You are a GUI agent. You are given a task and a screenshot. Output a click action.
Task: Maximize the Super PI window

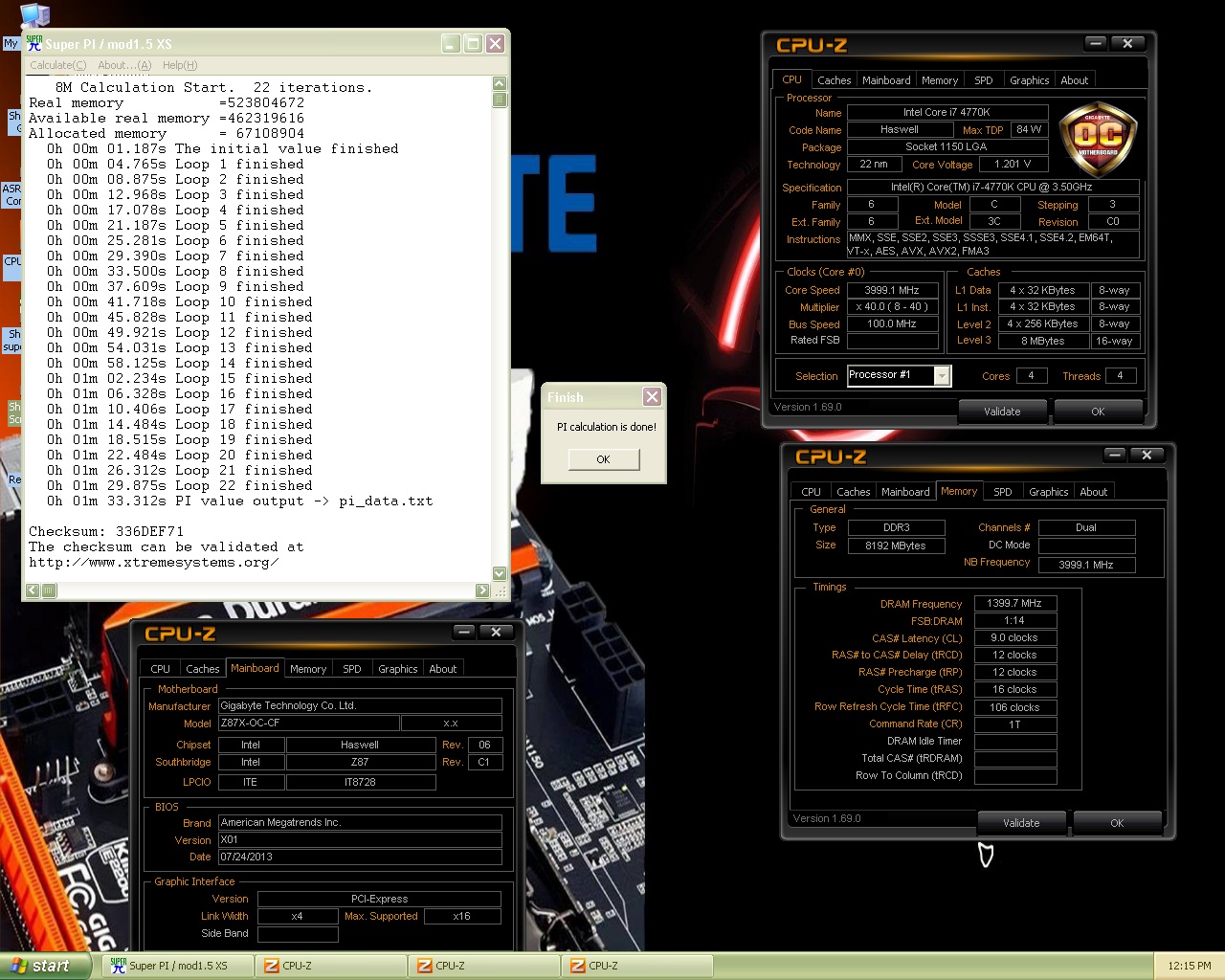tap(473, 43)
